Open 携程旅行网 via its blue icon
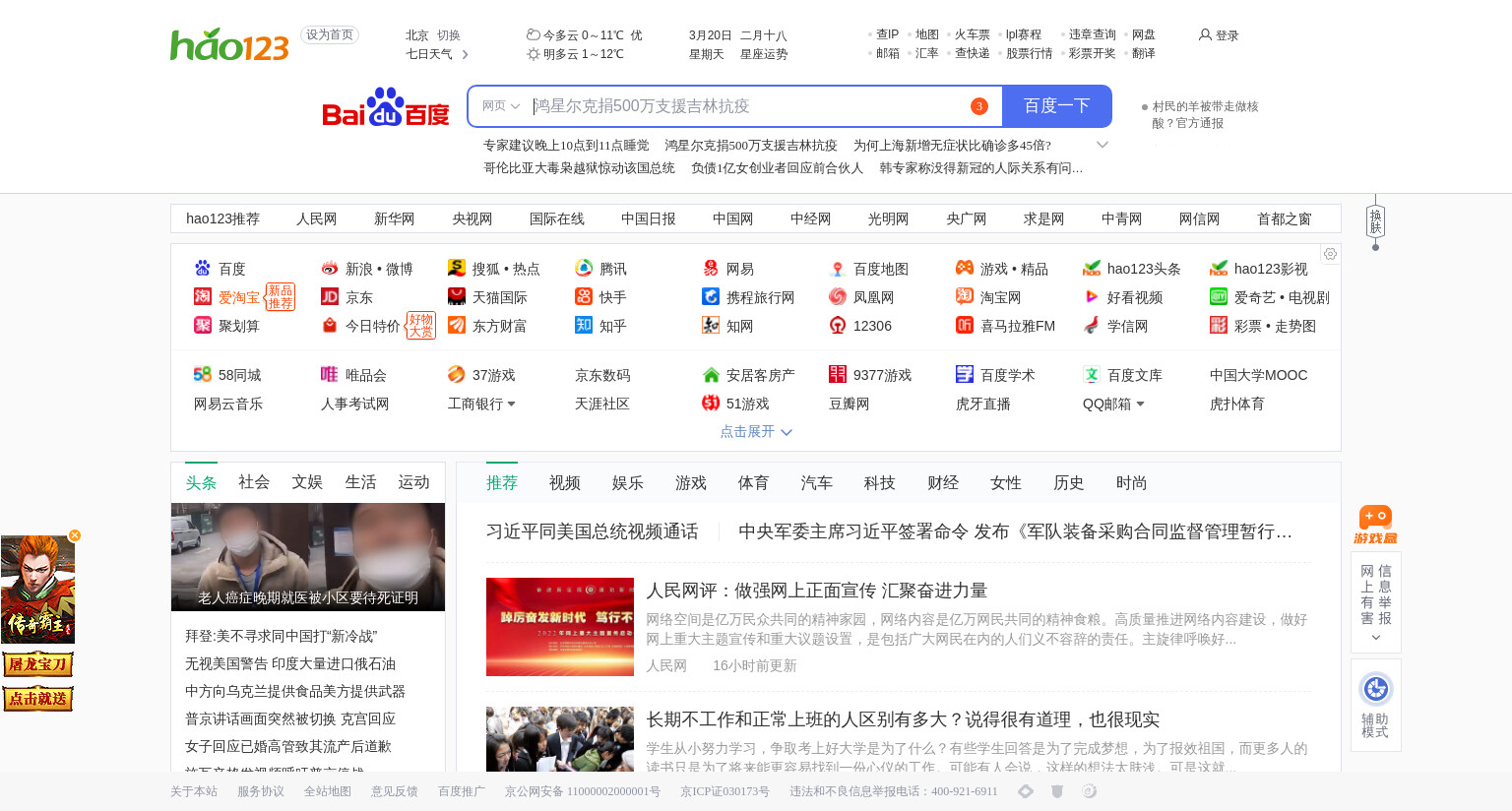 pos(711,296)
